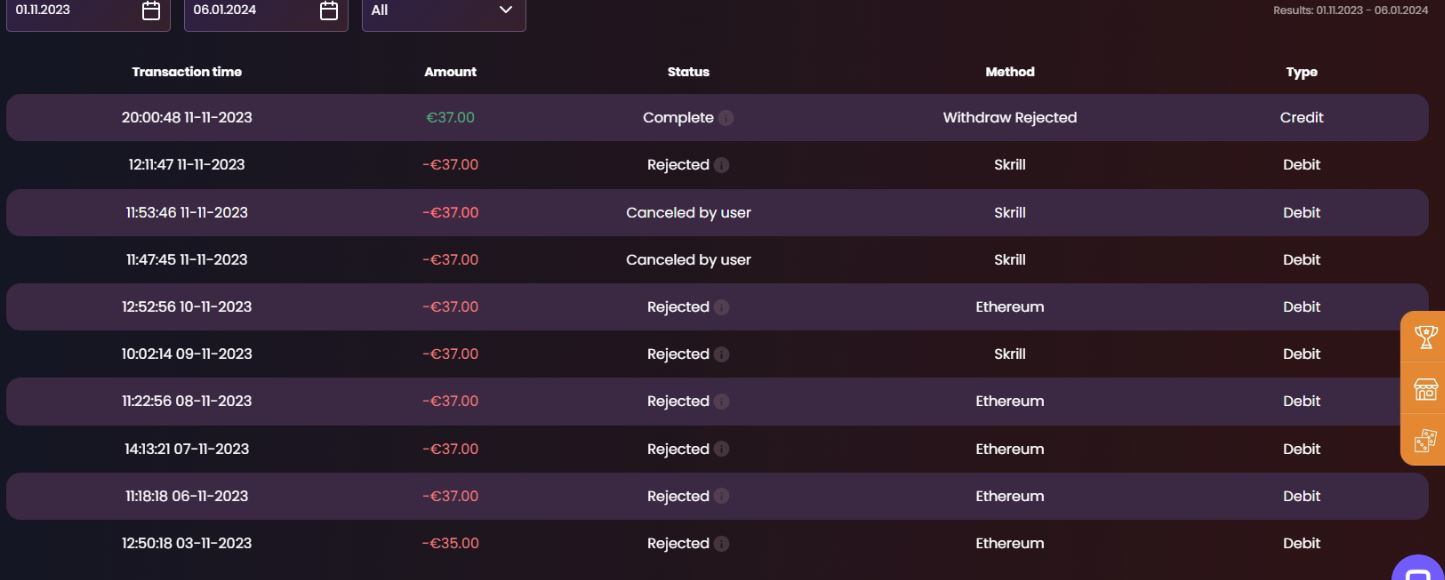Click the Amount column header
This screenshot has width=1445, height=580.
click(x=450, y=72)
